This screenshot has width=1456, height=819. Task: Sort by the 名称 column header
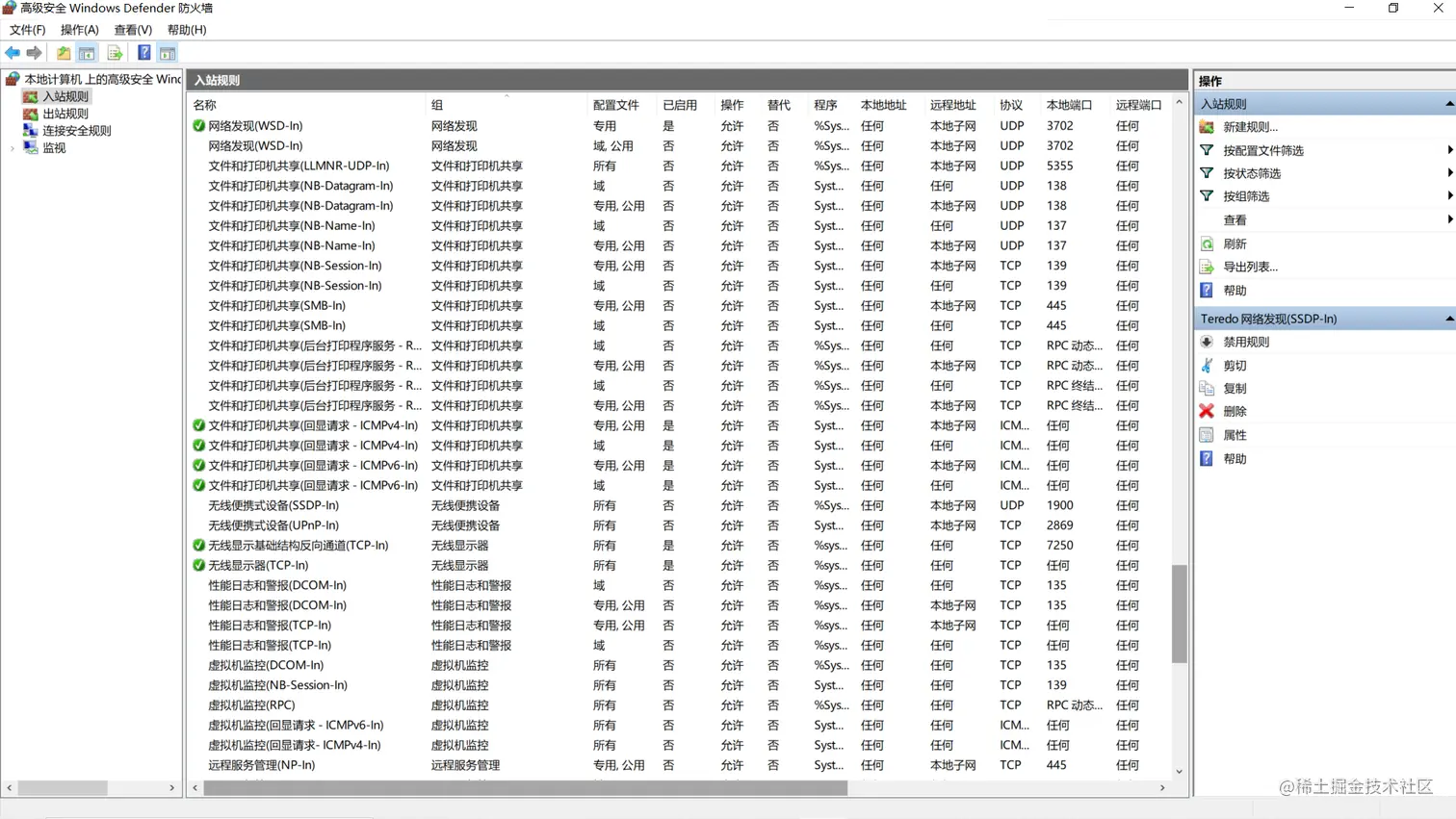tap(306, 105)
